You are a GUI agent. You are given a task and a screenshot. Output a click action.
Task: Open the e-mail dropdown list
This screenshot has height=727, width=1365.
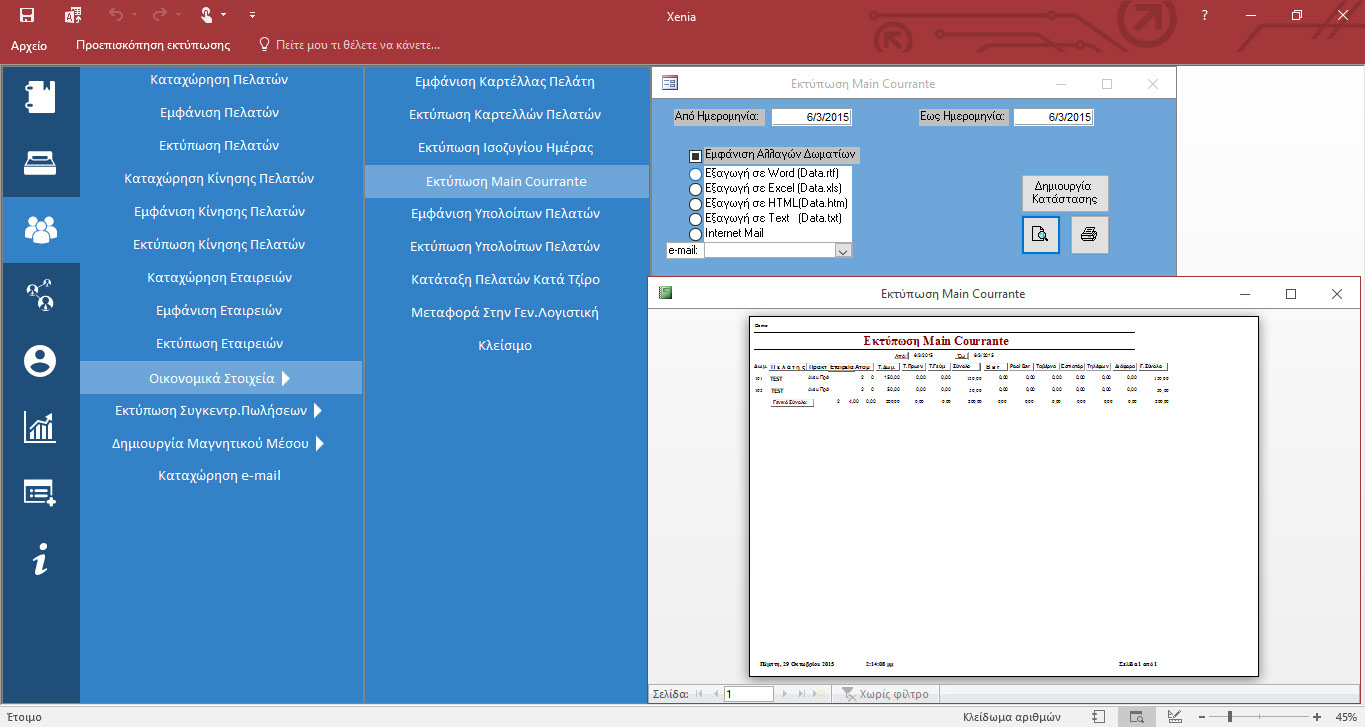[843, 251]
